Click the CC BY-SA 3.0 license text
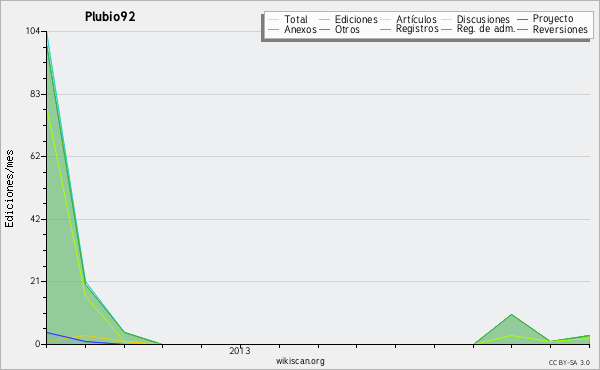 (569, 363)
